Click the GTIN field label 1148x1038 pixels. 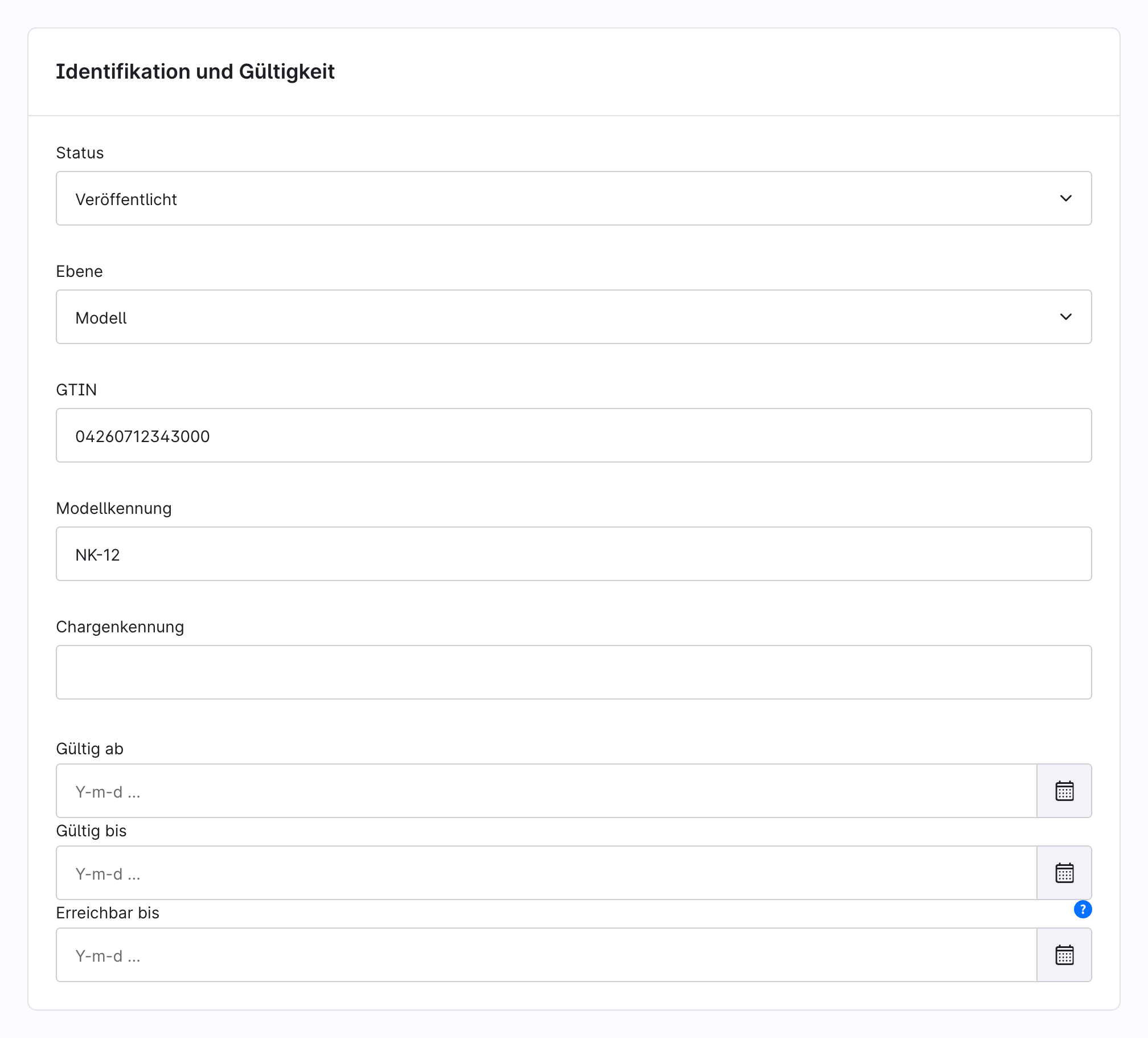tap(76, 390)
